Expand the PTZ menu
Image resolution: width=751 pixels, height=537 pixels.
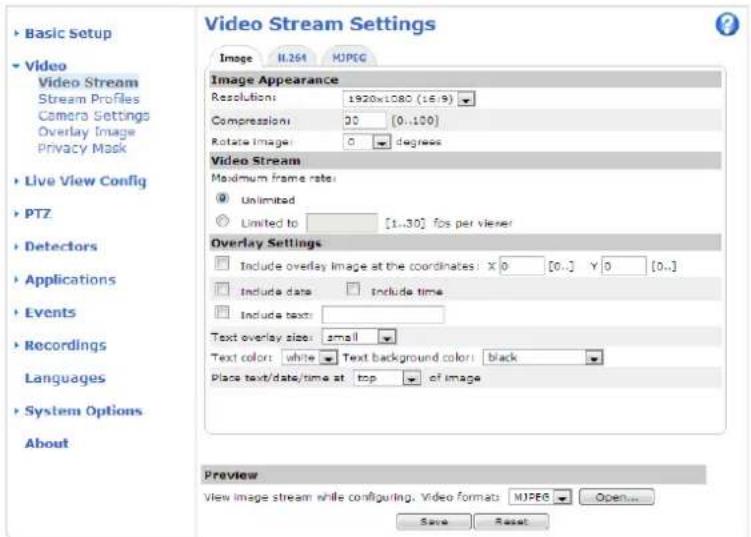tap(38, 214)
